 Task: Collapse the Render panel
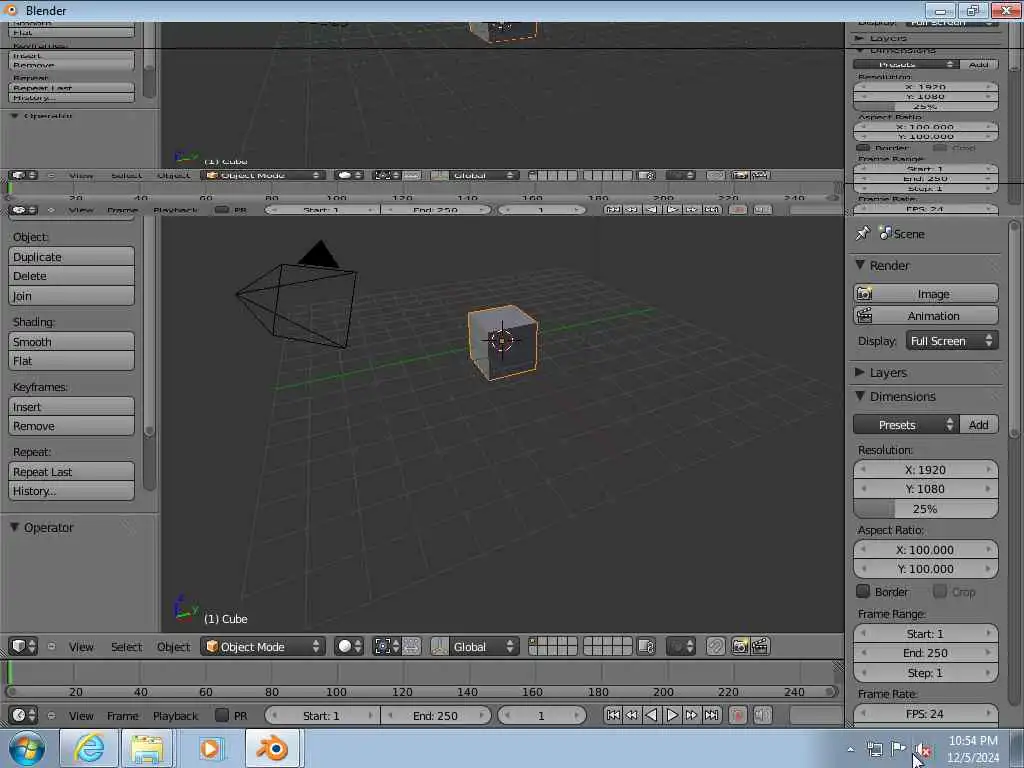[x=860, y=264]
